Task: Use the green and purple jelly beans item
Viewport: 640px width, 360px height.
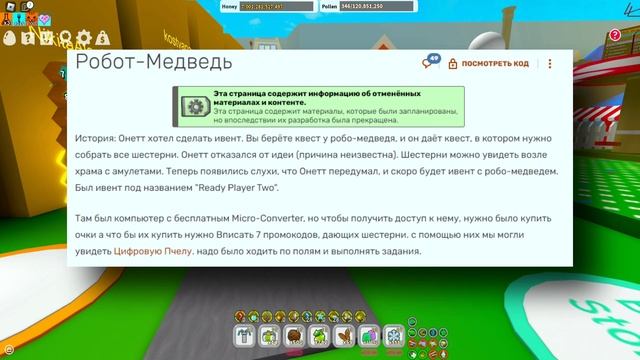Action: click(x=369, y=336)
